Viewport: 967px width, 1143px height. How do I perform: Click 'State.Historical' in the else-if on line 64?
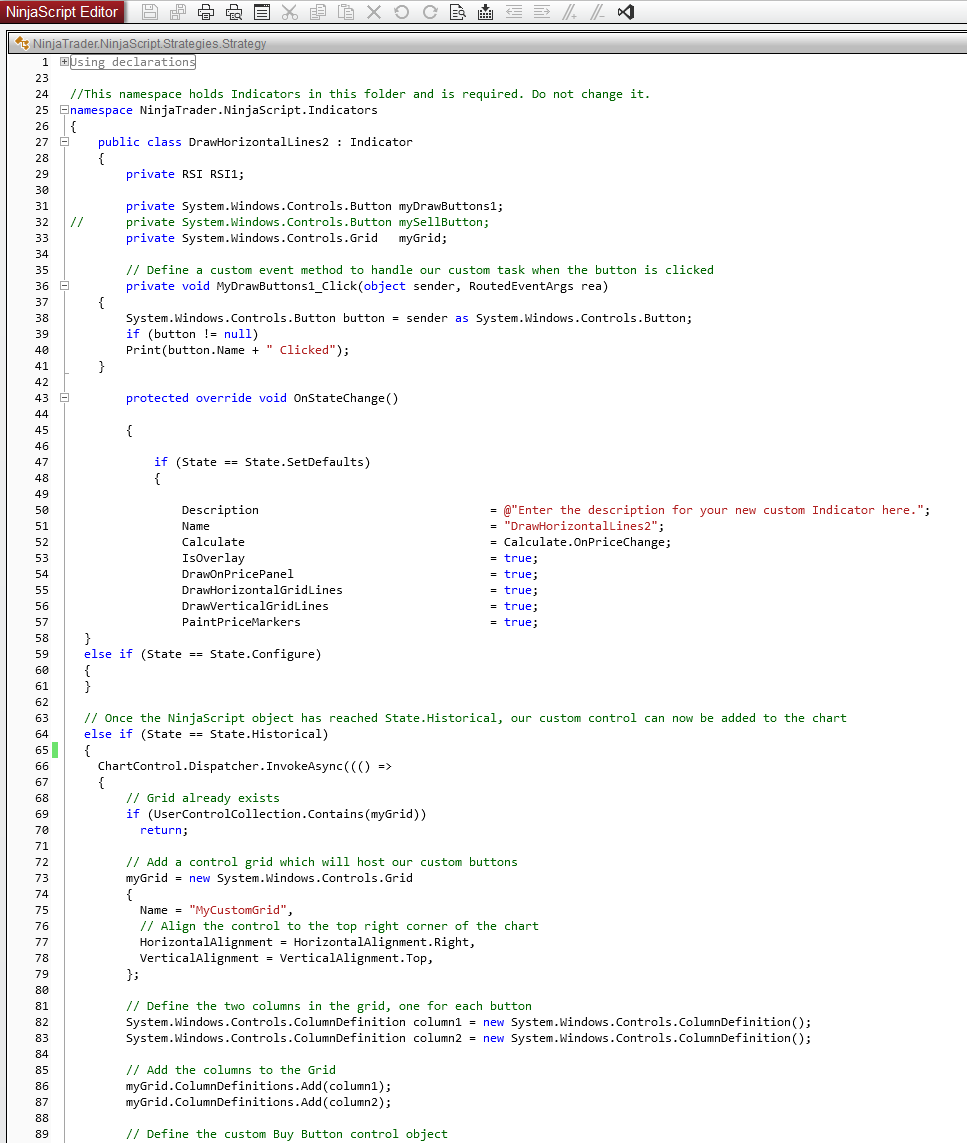(x=266, y=734)
